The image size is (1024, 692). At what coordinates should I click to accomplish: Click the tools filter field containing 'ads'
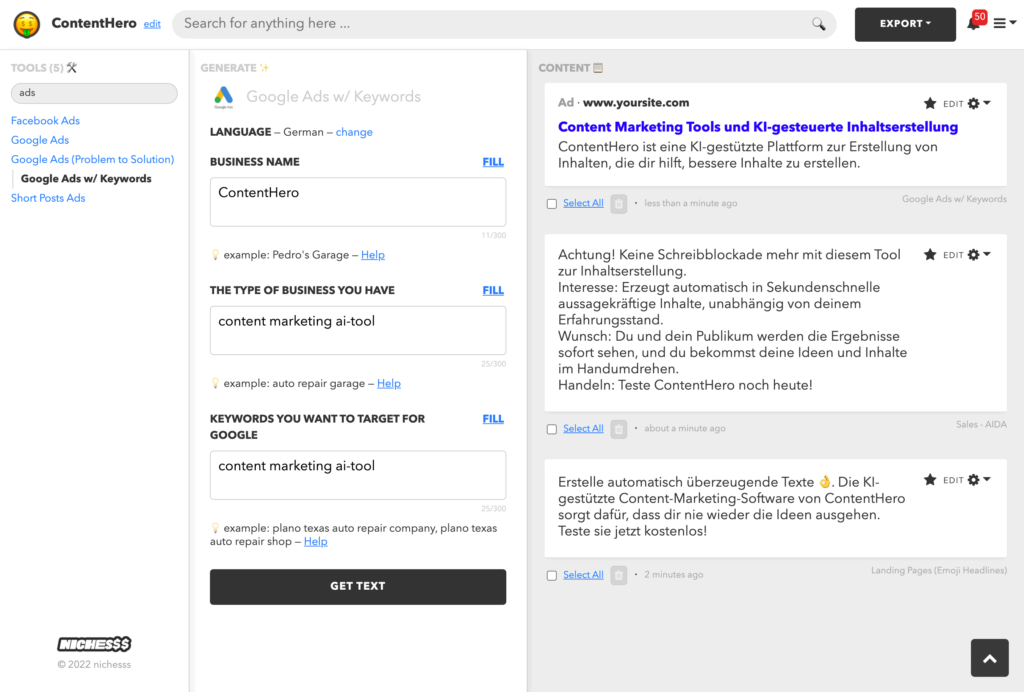(94, 93)
